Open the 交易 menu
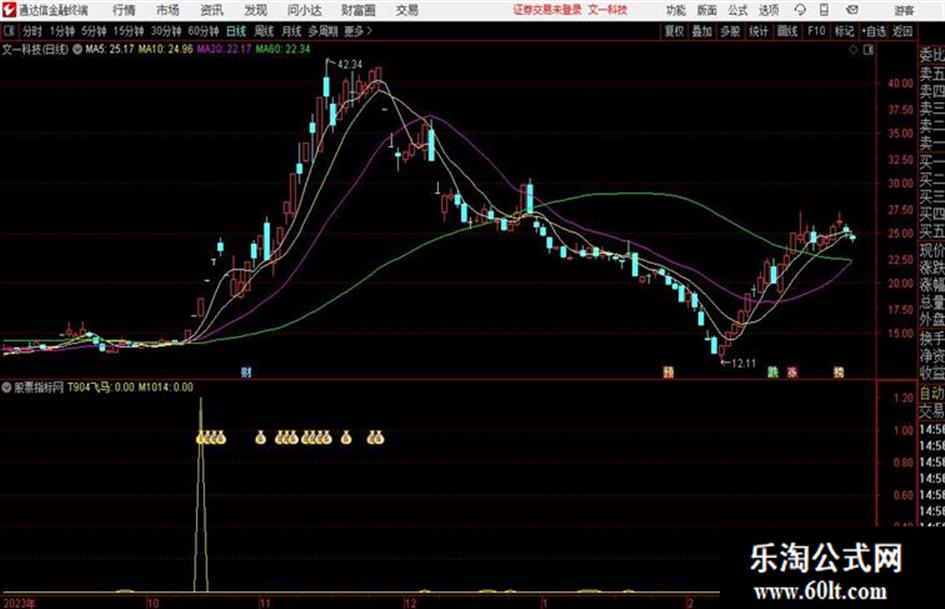The height and width of the screenshot is (609, 945). coord(407,10)
